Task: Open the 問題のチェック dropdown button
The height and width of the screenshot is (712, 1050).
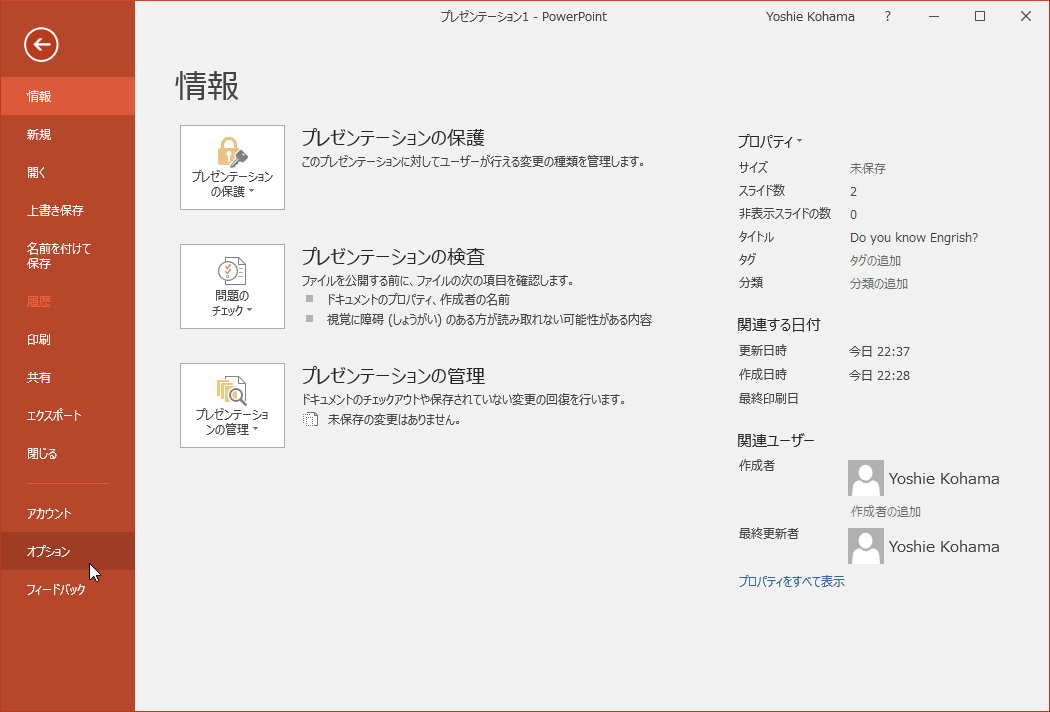Action: pyautogui.click(x=232, y=287)
